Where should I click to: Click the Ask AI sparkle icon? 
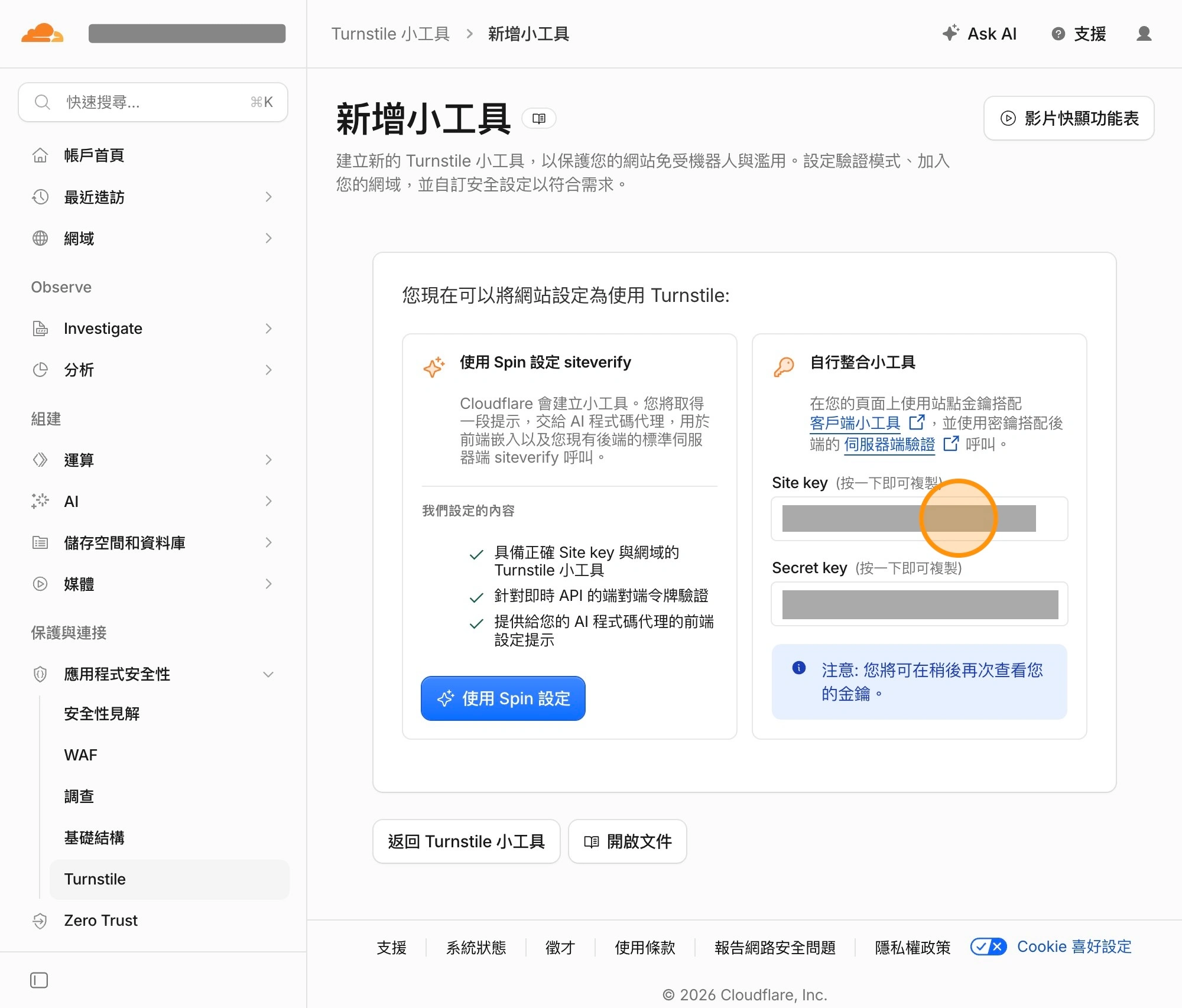pyautogui.click(x=950, y=33)
